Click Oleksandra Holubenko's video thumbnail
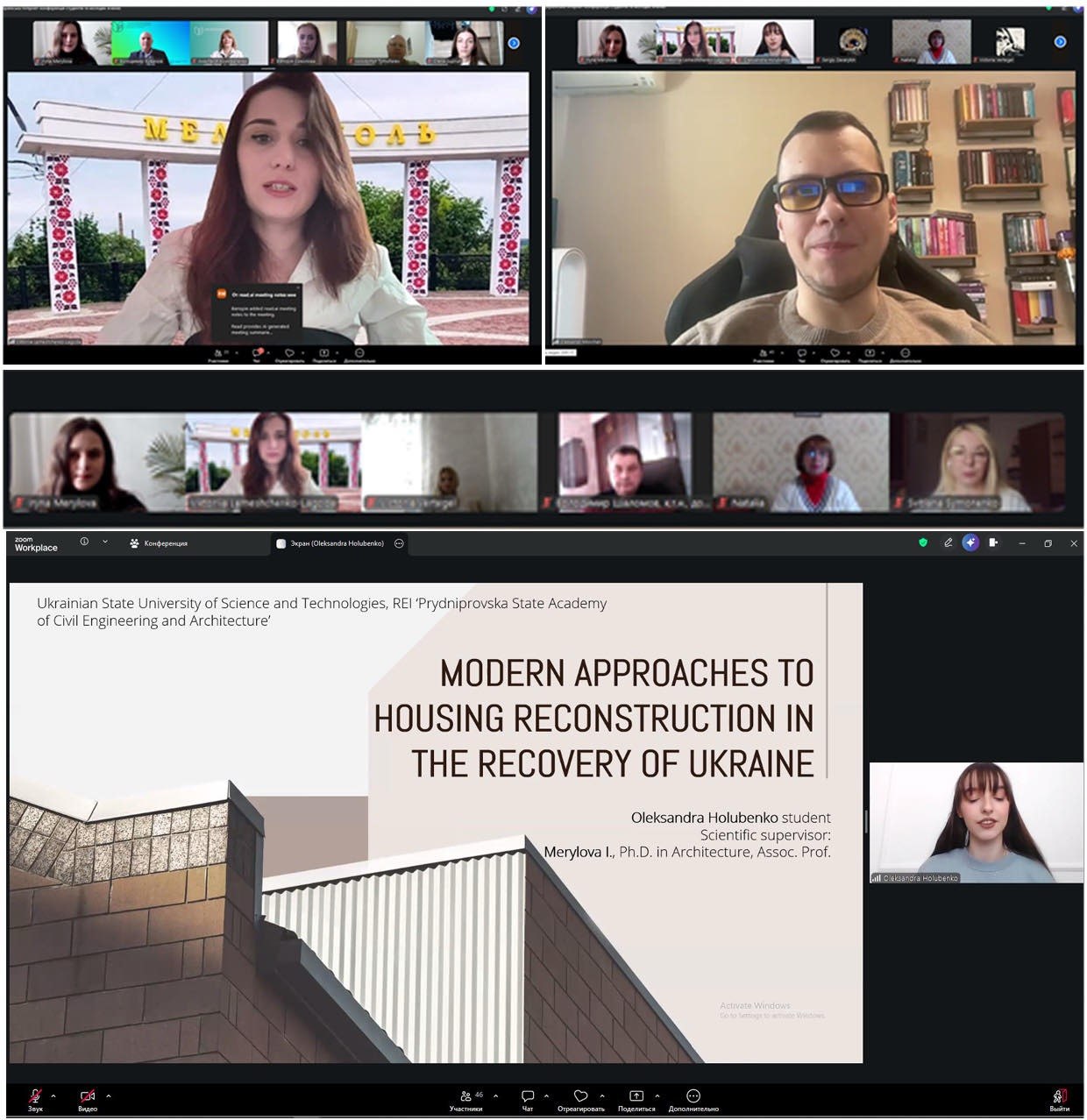The height and width of the screenshot is (1120, 1087). coord(976,822)
